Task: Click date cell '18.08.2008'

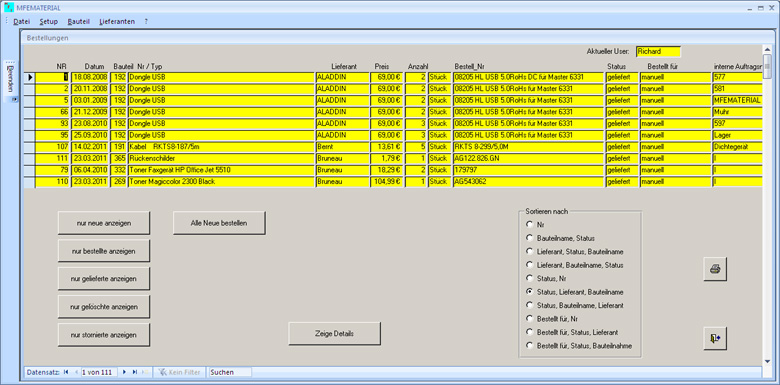Action: click(91, 77)
